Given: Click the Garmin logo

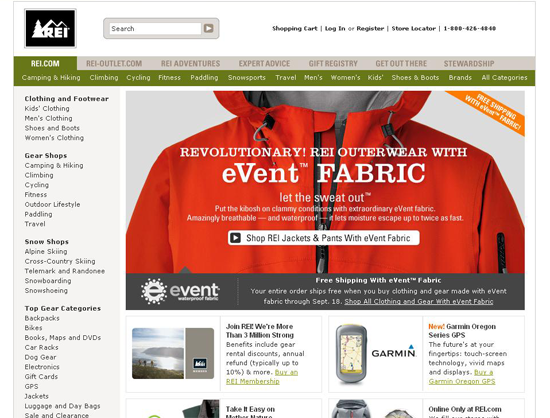Looking at the screenshot, I should pos(394,351).
